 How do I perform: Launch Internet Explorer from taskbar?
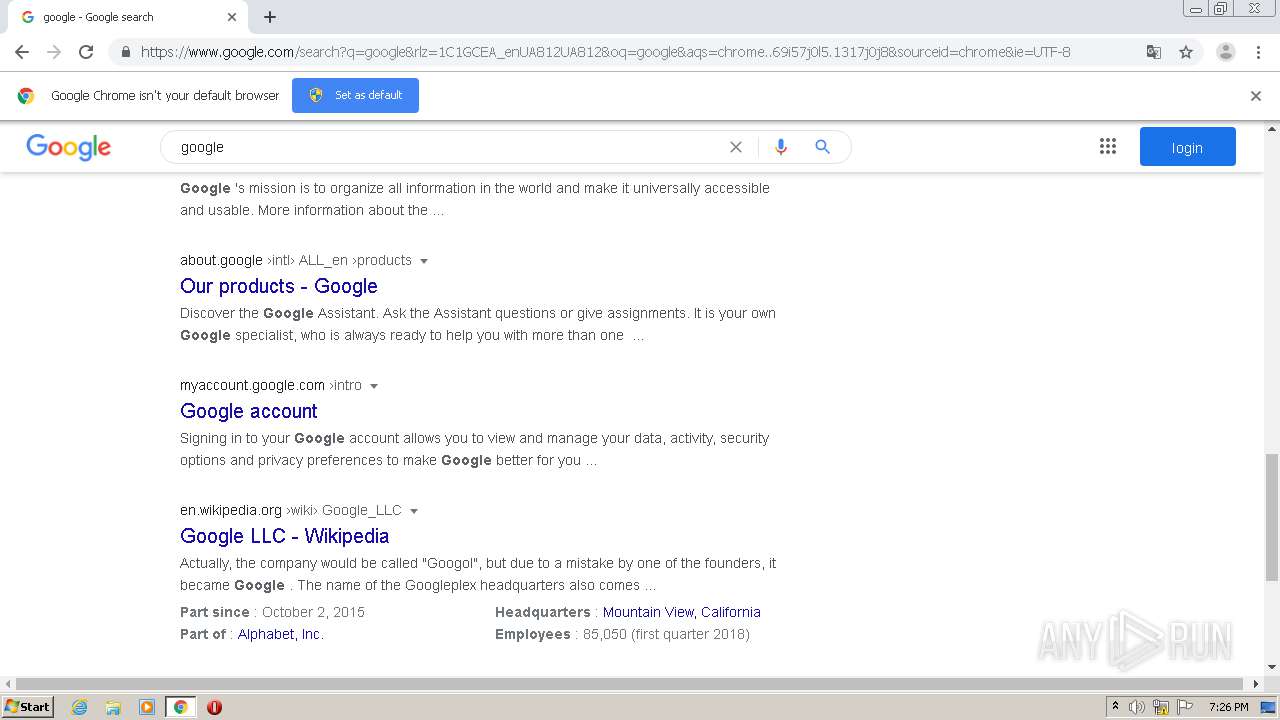[x=80, y=707]
